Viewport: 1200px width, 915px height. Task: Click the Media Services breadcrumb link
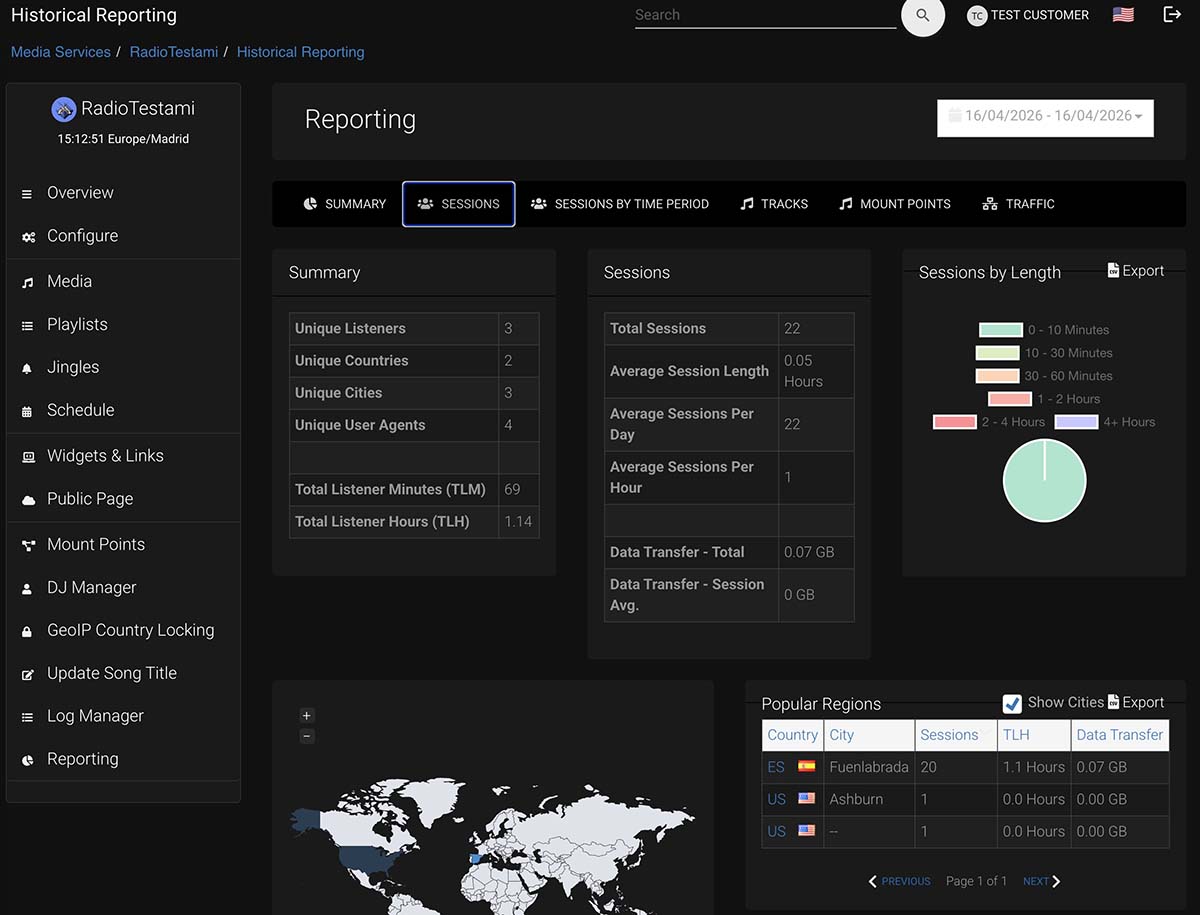coord(61,52)
